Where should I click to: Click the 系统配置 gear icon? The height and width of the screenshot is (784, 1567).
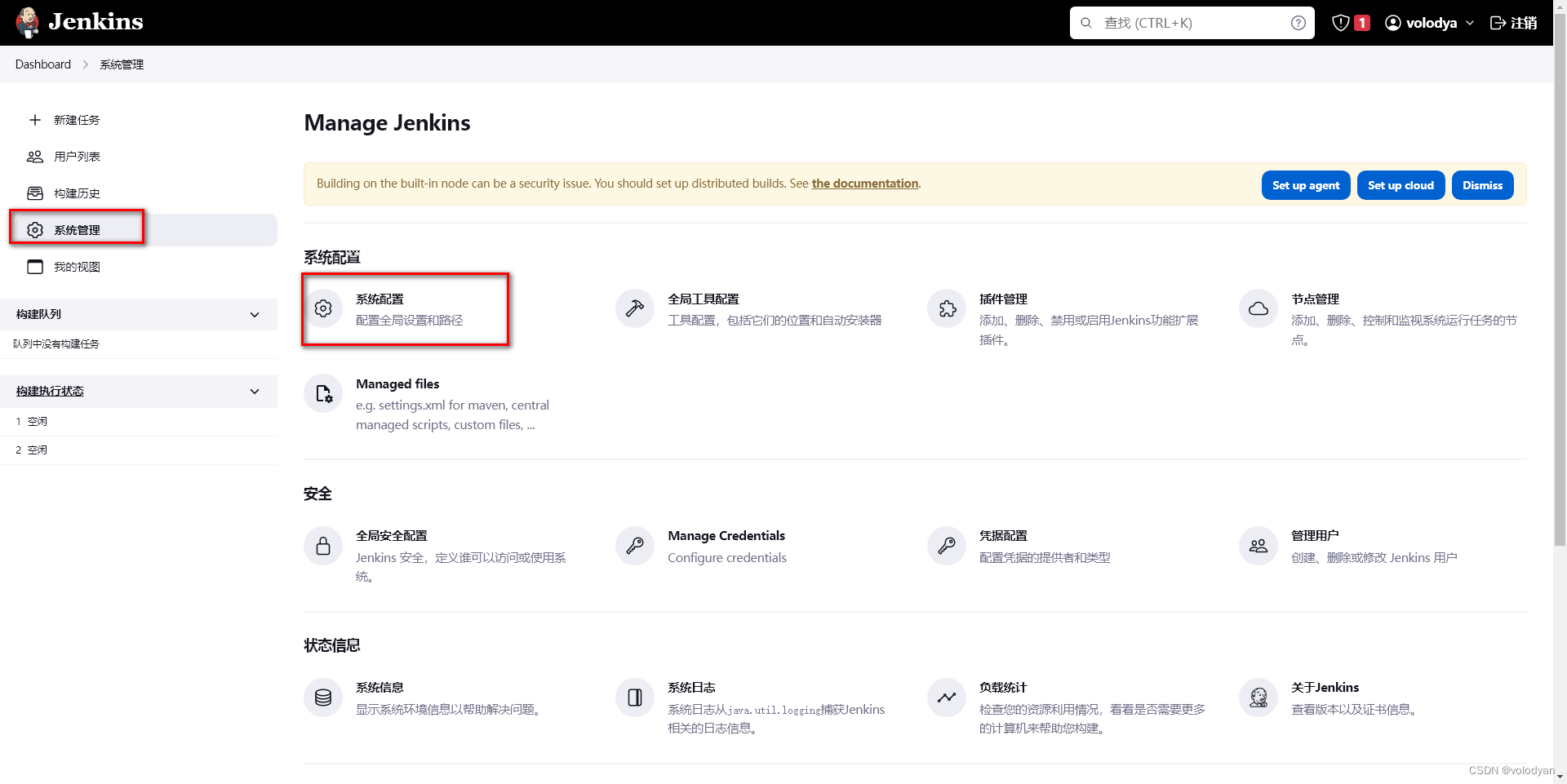(323, 308)
